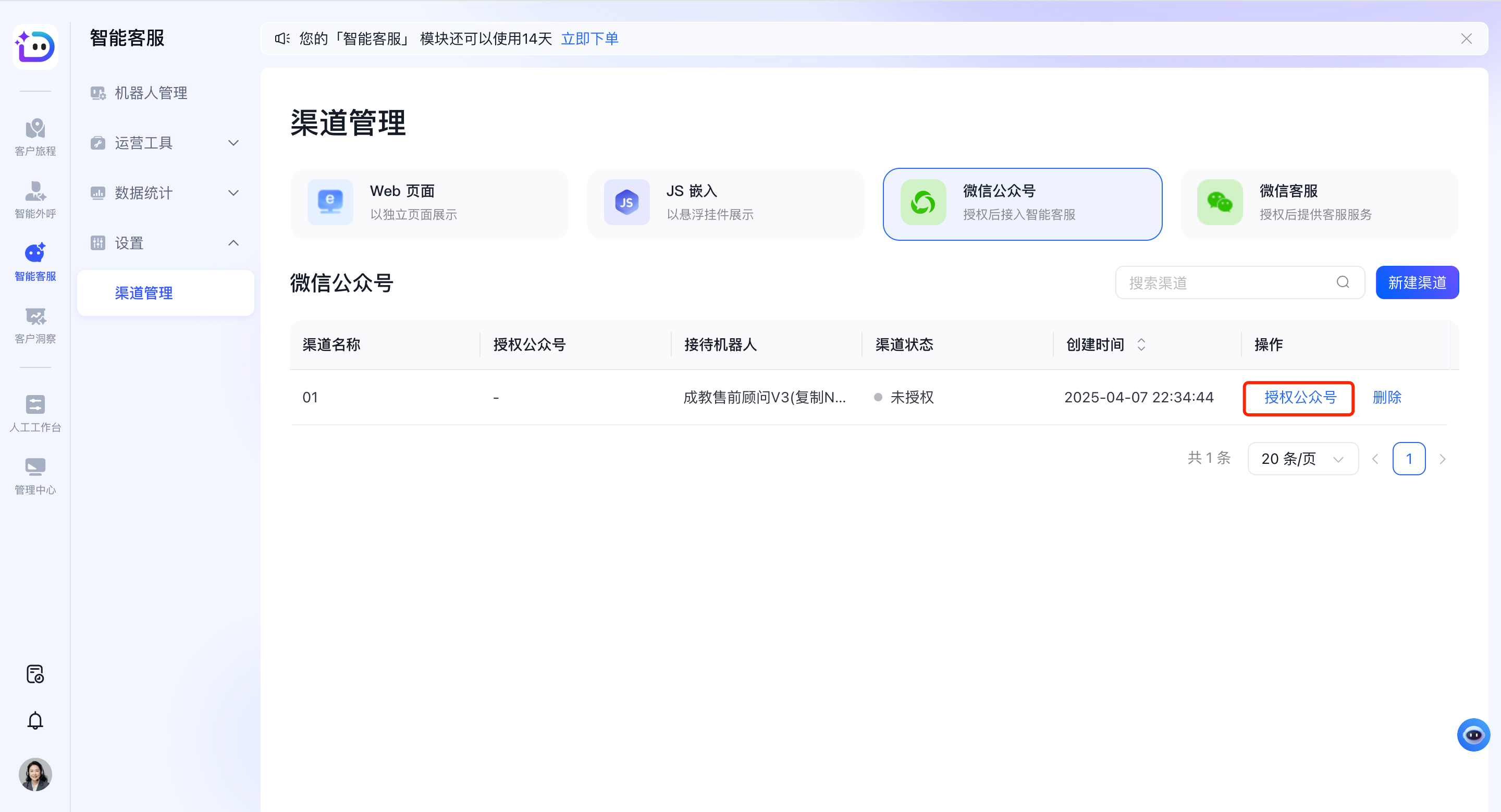Open the 20条/页 page size dropdown
The height and width of the screenshot is (812, 1501).
pos(1302,459)
